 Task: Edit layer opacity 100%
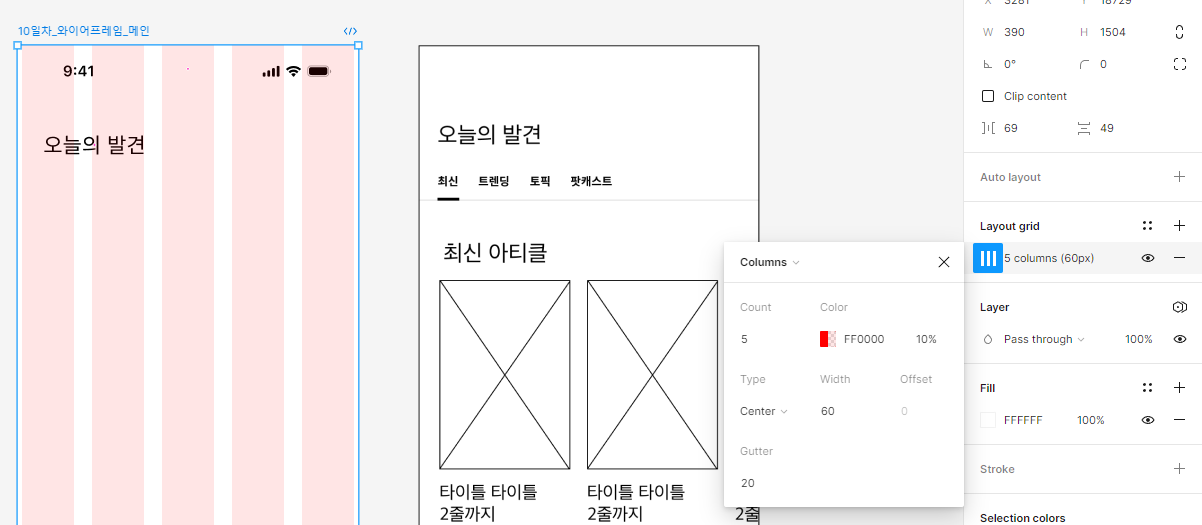click(1139, 339)
